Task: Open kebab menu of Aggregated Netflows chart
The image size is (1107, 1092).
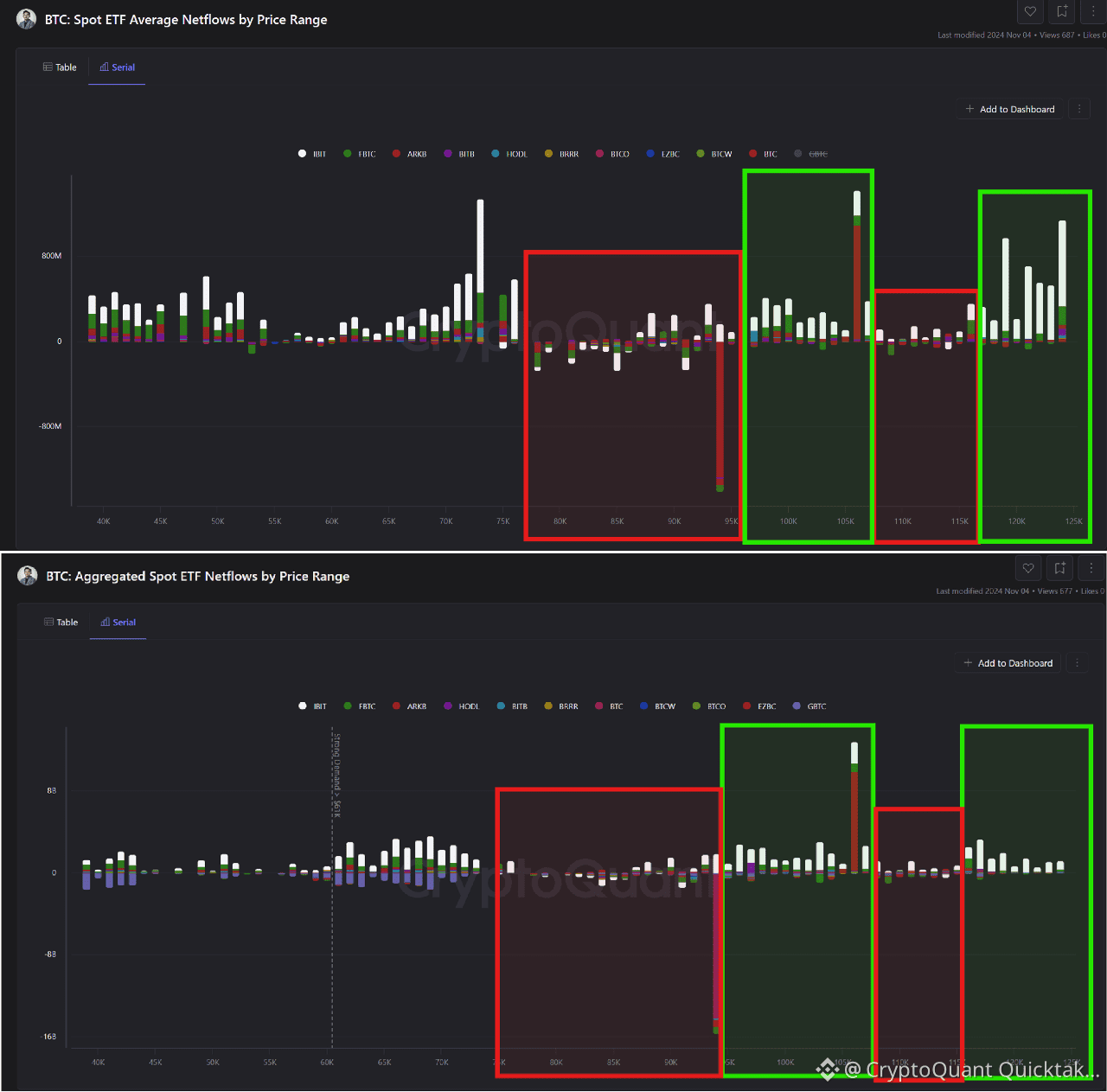Action: (x=1091, y=568)
